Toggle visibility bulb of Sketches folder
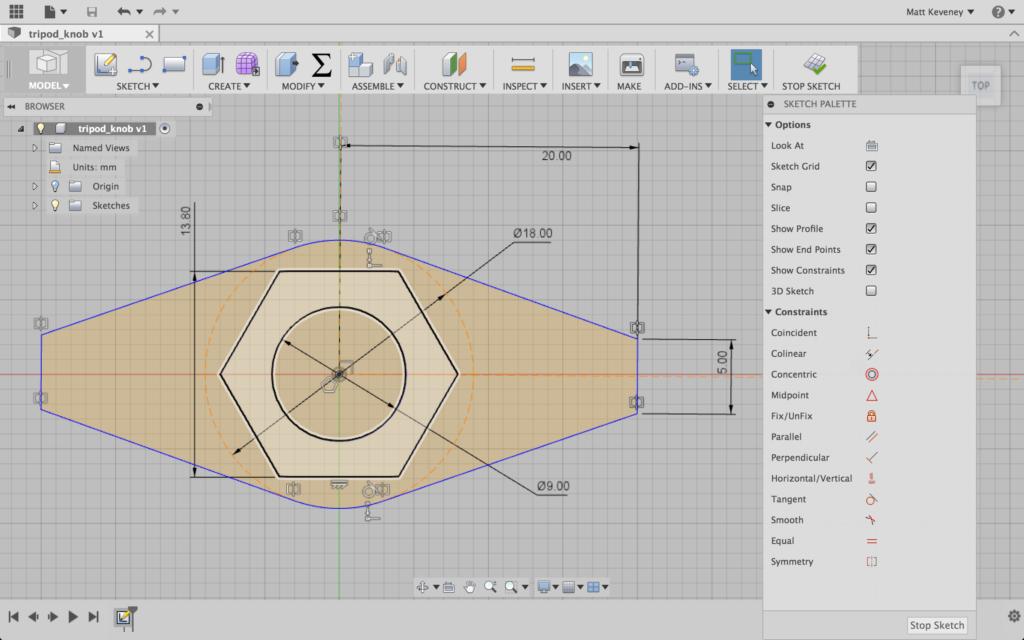Screen dimensions: 1024x640 click(x=55, y=206)
